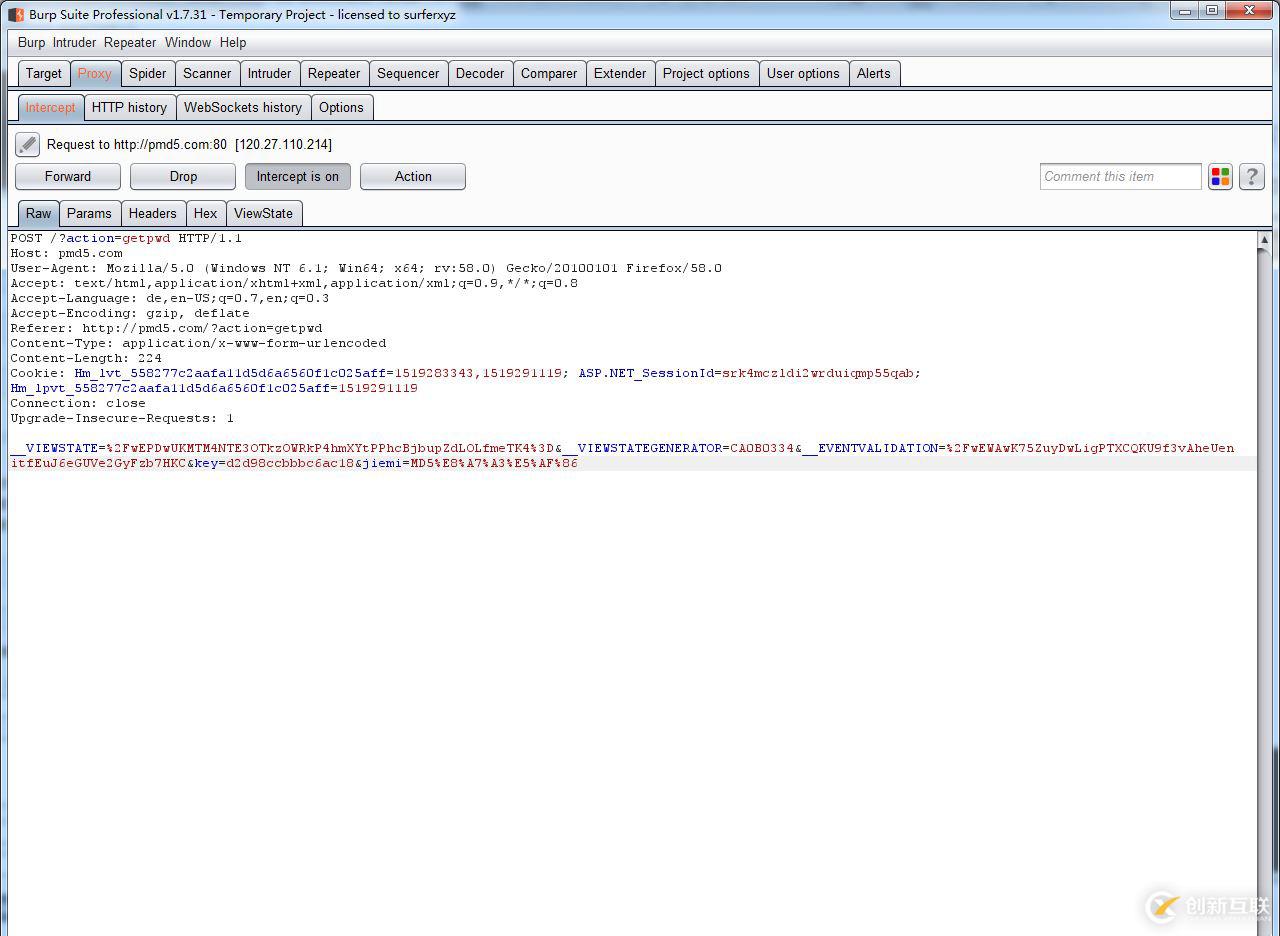Viewport: 1280px width, 936px height.
Task: Switch to the Params view tab
Action: coord(89,214)
